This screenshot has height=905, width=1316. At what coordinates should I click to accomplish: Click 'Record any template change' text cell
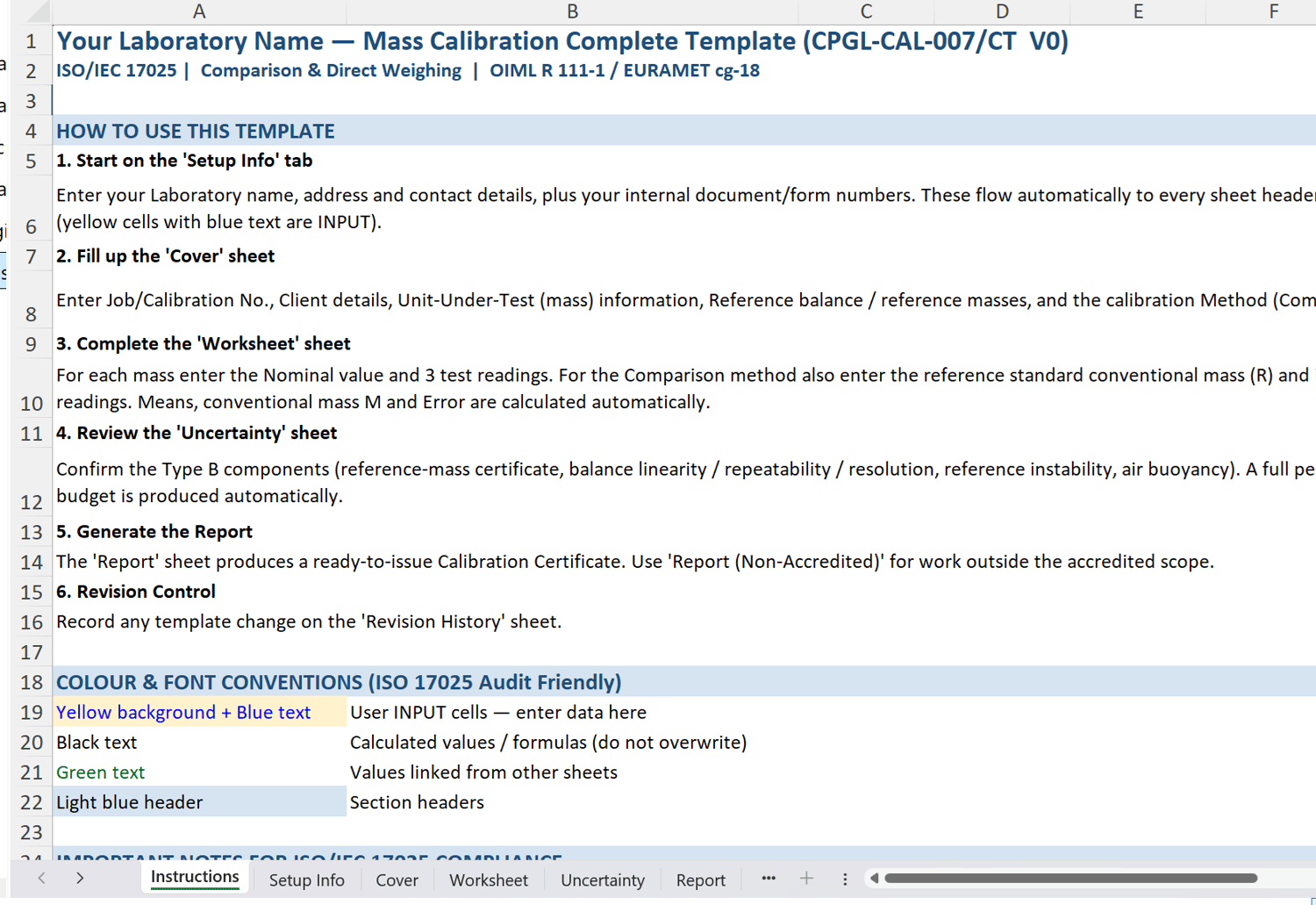tap(309, 621)
